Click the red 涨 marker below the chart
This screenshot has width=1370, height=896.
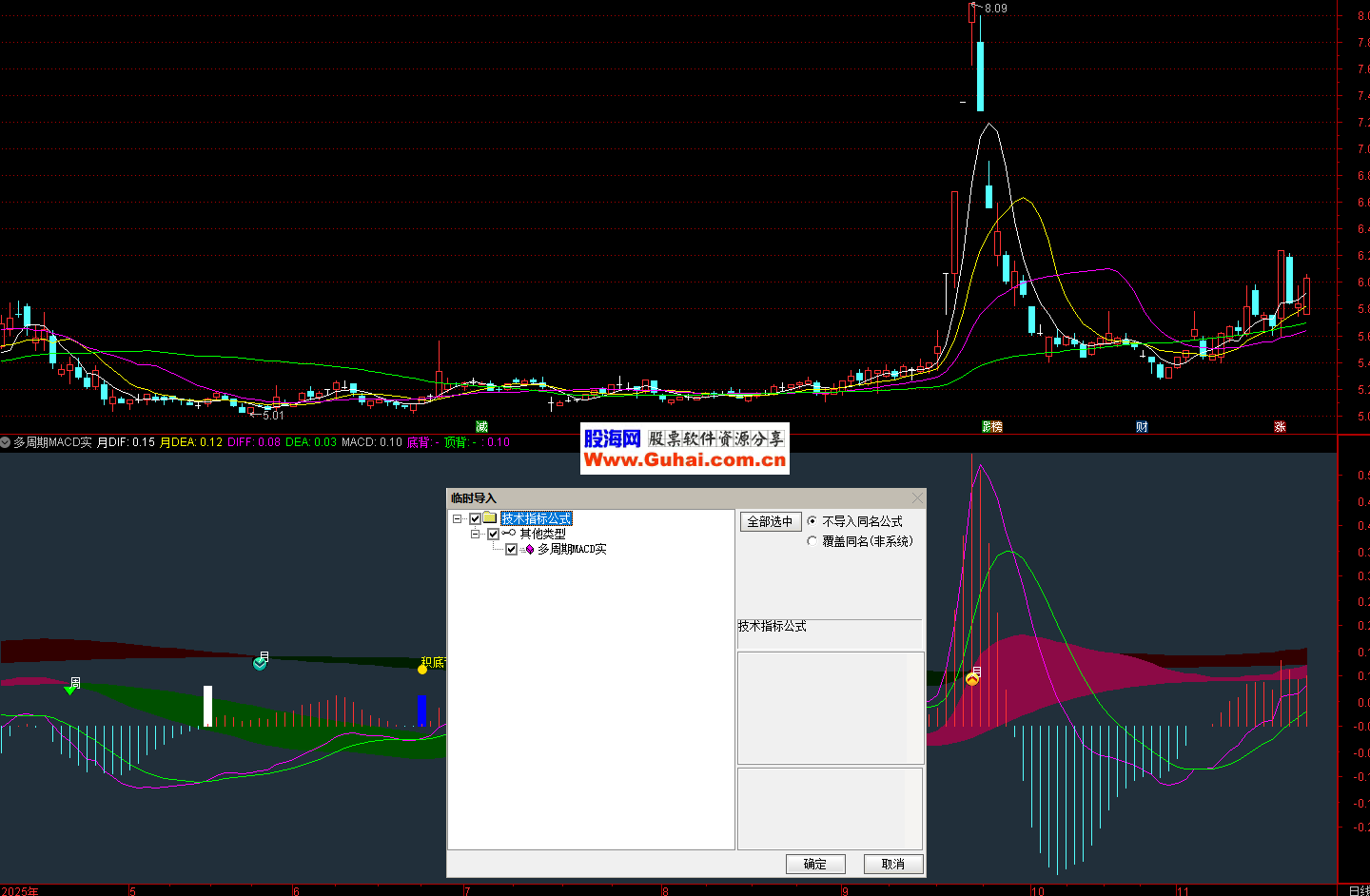pos(1280,427)
